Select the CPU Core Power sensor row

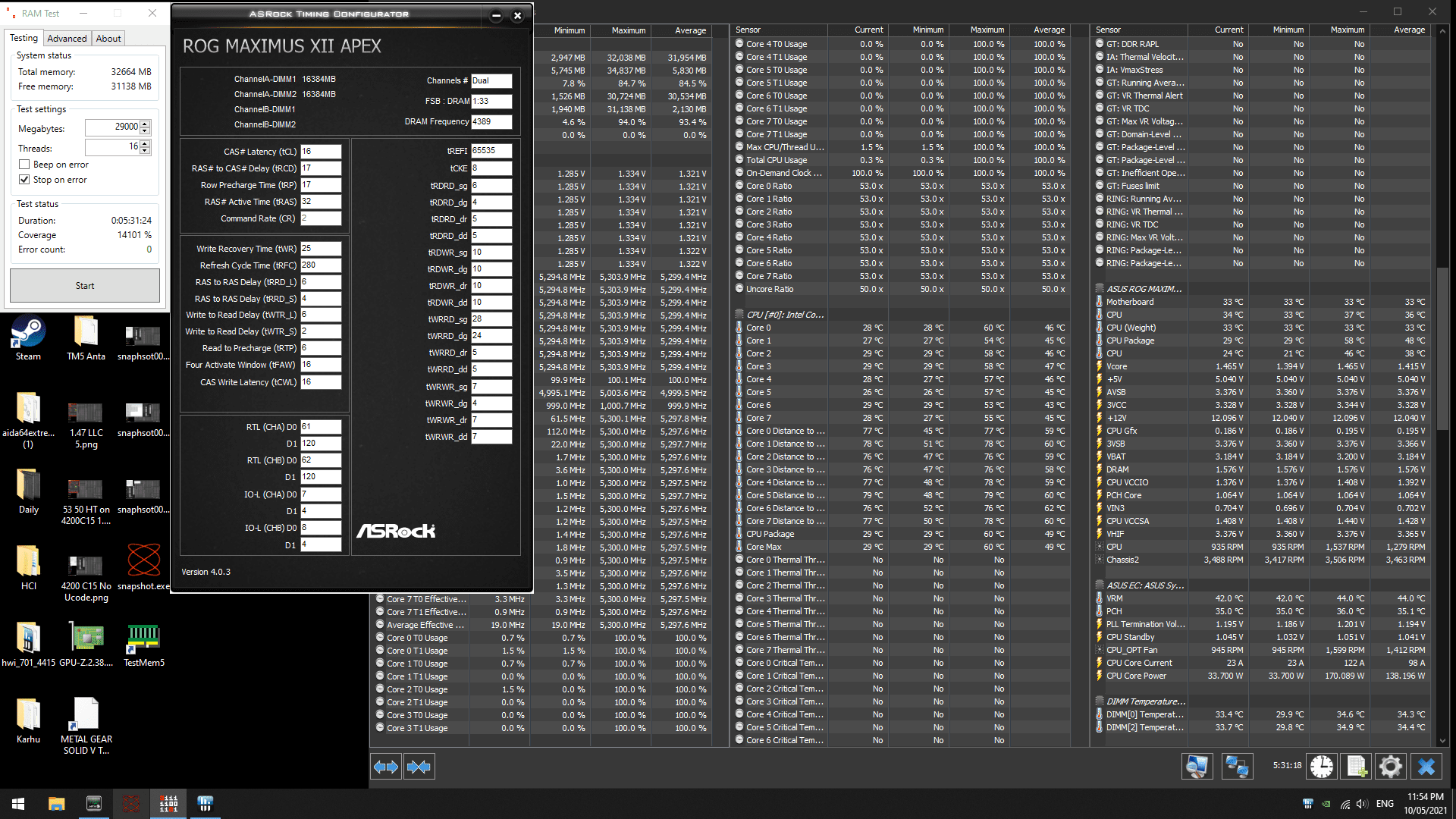coord(1261,676)
